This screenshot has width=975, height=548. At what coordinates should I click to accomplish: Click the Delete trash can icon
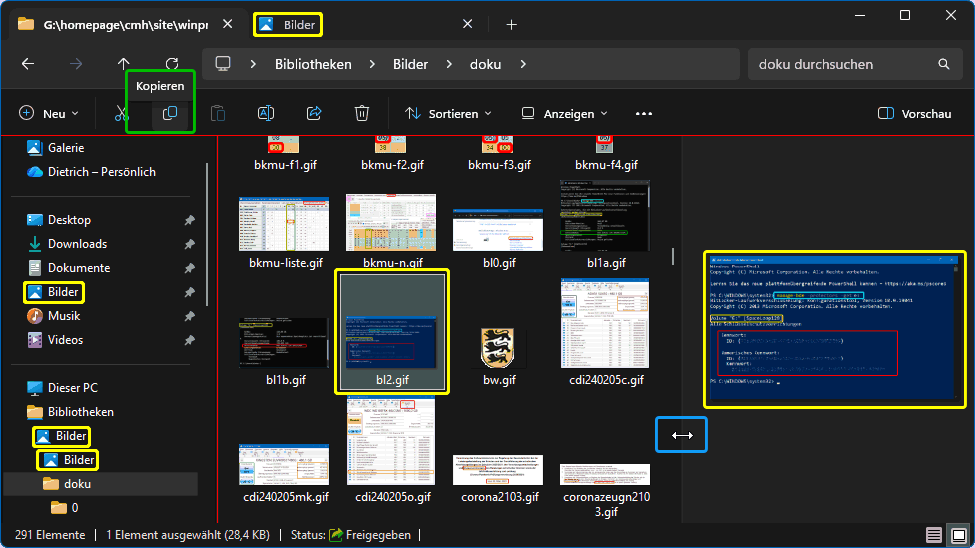pyautogui.click(x=362, y=114)
